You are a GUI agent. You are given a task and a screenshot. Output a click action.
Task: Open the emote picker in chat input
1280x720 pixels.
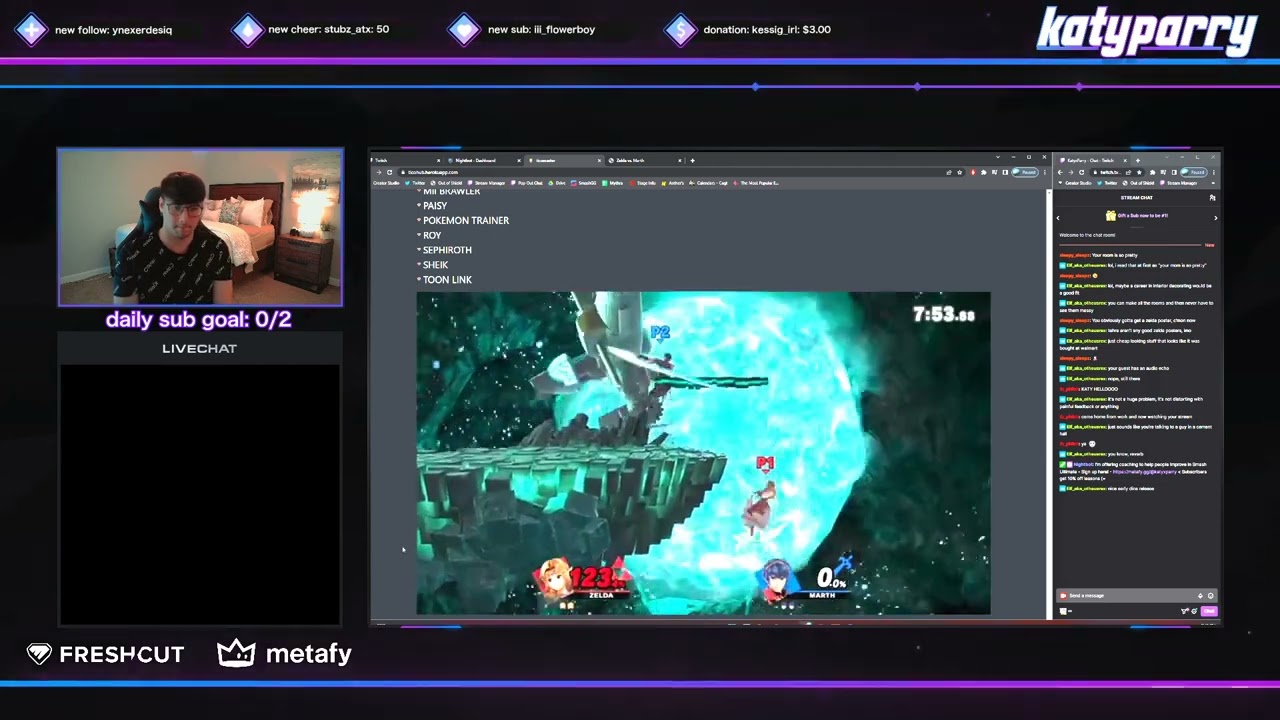(x=1210, y=596)
